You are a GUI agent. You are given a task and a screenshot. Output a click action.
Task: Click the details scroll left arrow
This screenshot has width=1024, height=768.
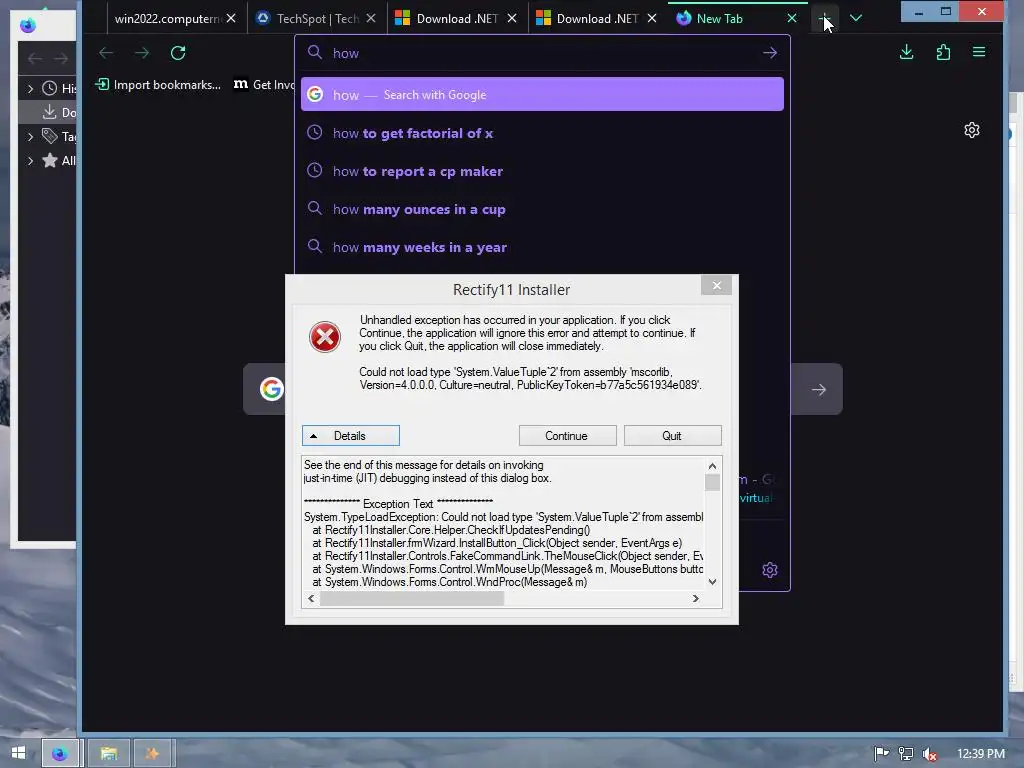click(x=311, y=598)
